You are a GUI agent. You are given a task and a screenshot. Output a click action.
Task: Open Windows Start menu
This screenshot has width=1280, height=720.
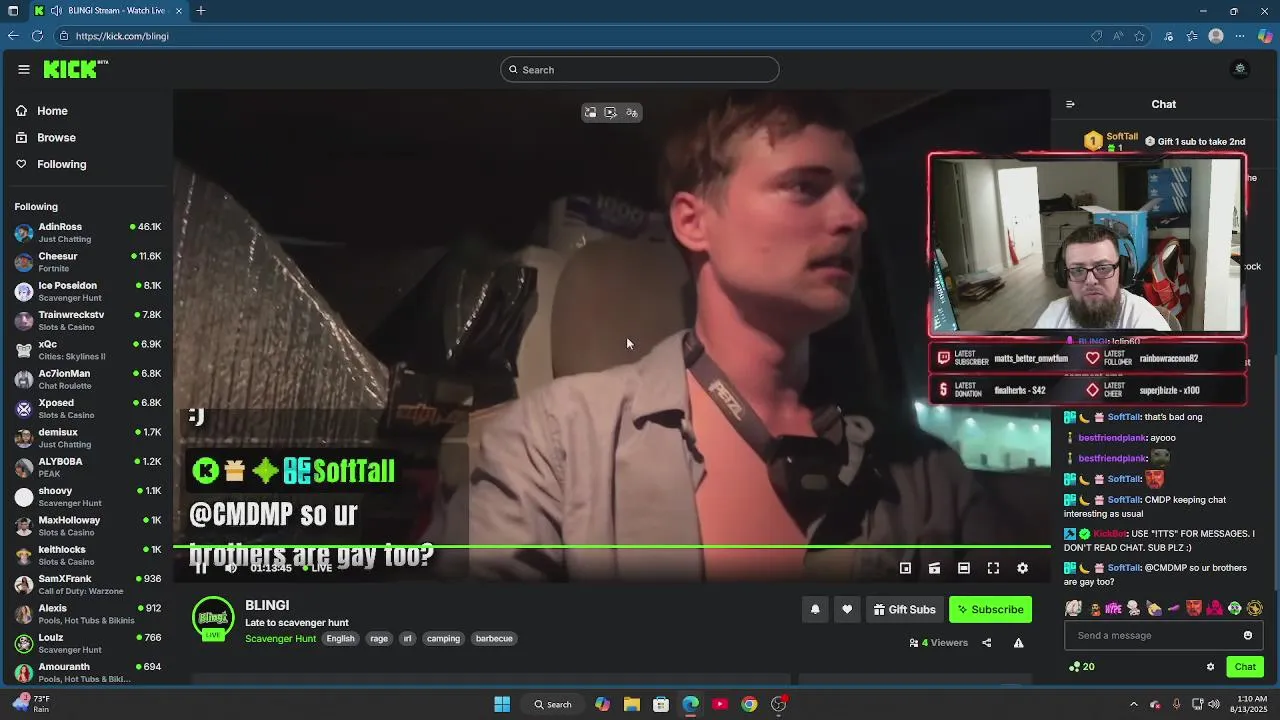tap(502, 704)
